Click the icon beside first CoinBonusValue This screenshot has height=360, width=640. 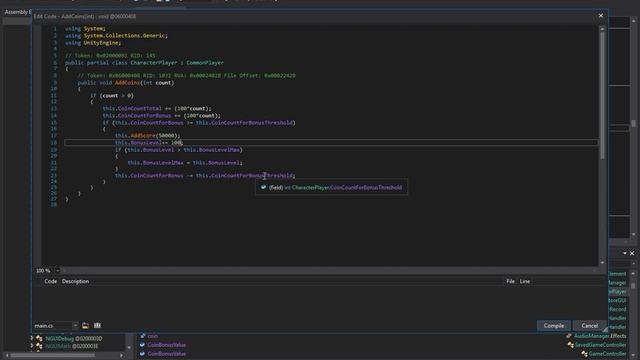click(142, 345)
